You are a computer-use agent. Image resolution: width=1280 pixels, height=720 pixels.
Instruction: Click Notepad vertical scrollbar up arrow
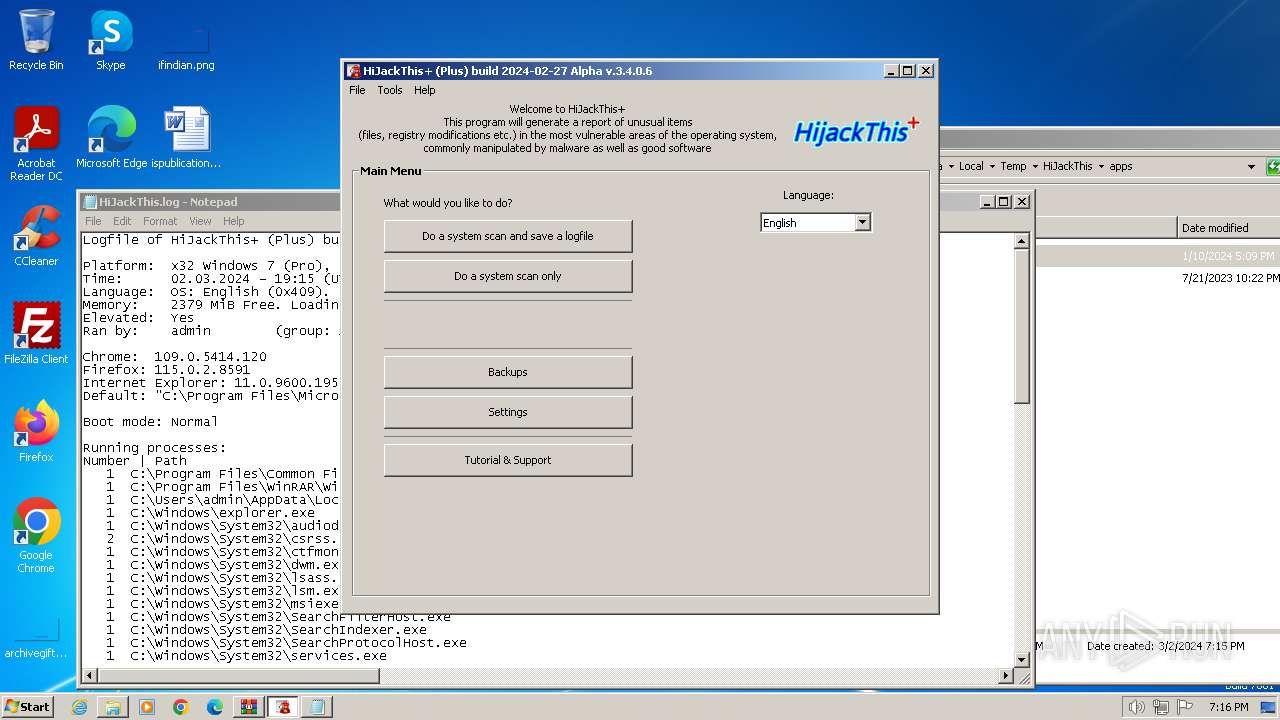(x=1021, y=241)
